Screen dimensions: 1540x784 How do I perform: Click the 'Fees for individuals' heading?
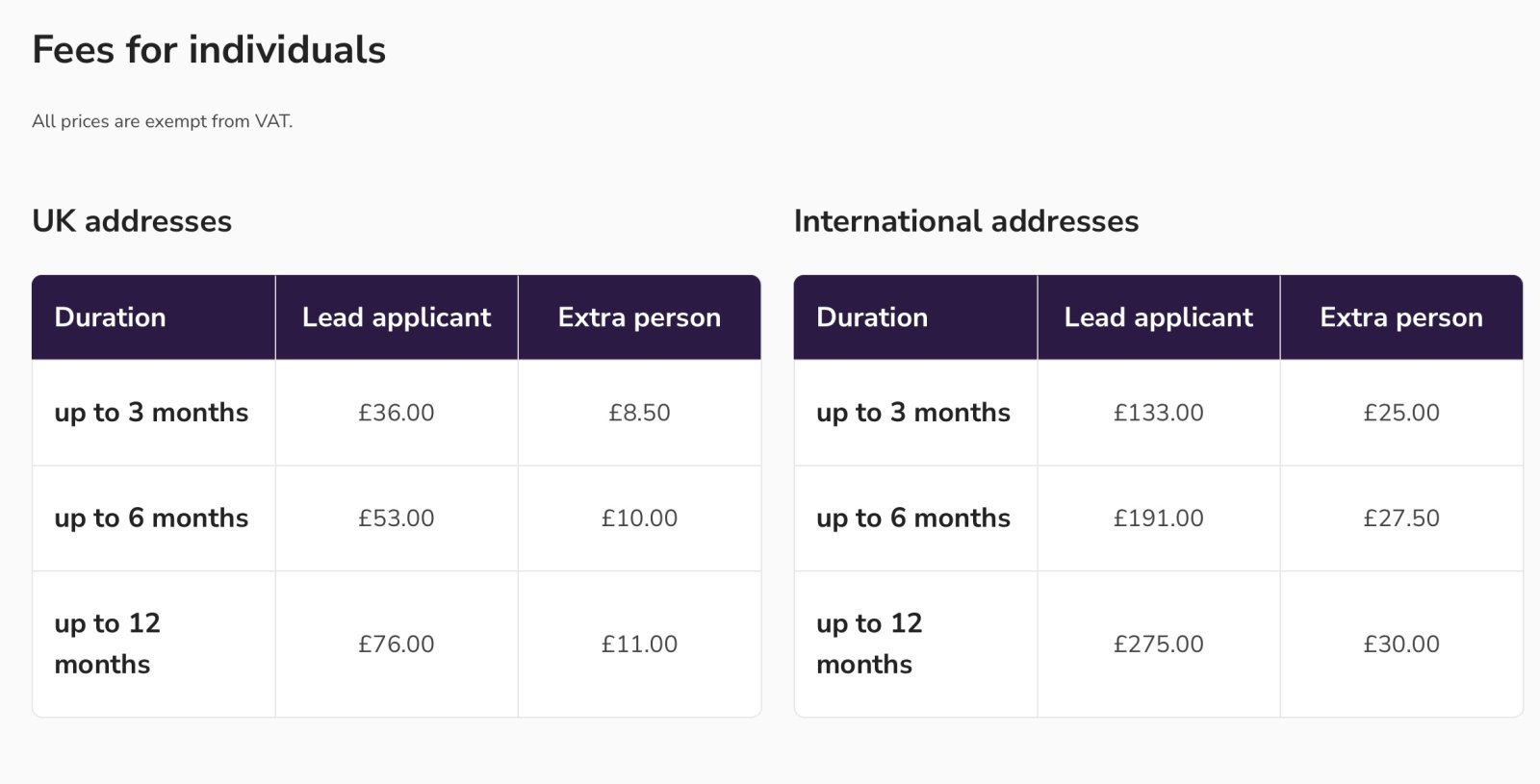pyautogui.click(x=209, y=50)
